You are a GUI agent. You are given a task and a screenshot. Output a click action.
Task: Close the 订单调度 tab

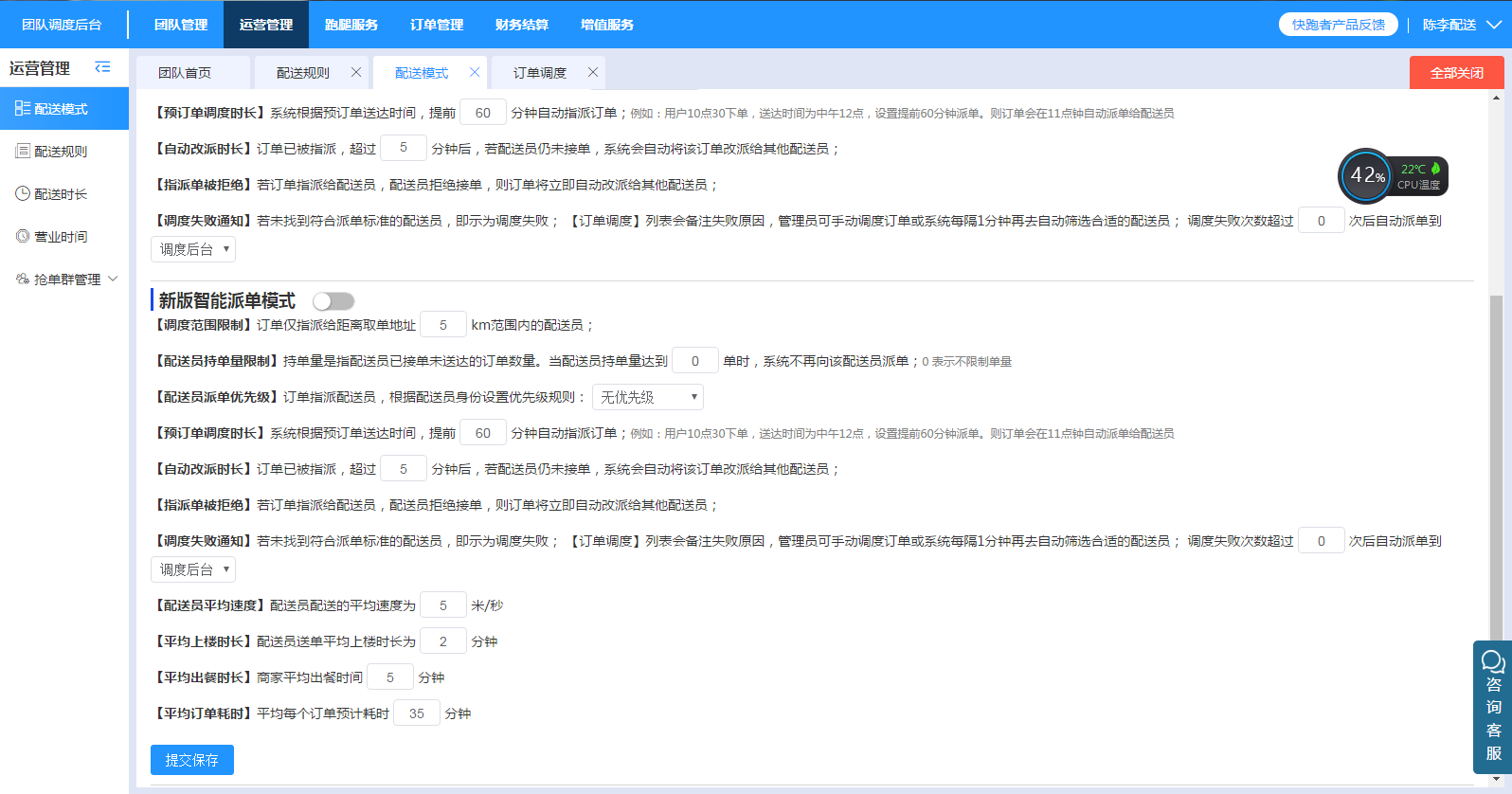[x=593, y=72]
